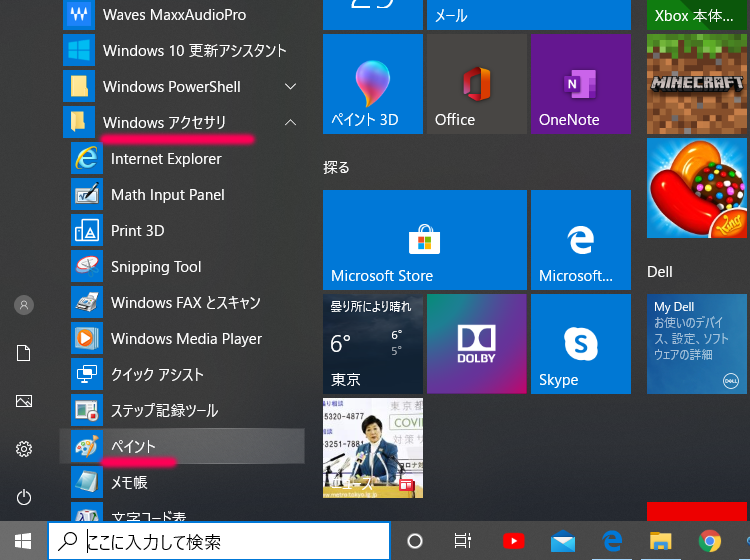750x560 pixels.
Task: Open the Microsoft Edge tile
Action: (x=581, y=240)
